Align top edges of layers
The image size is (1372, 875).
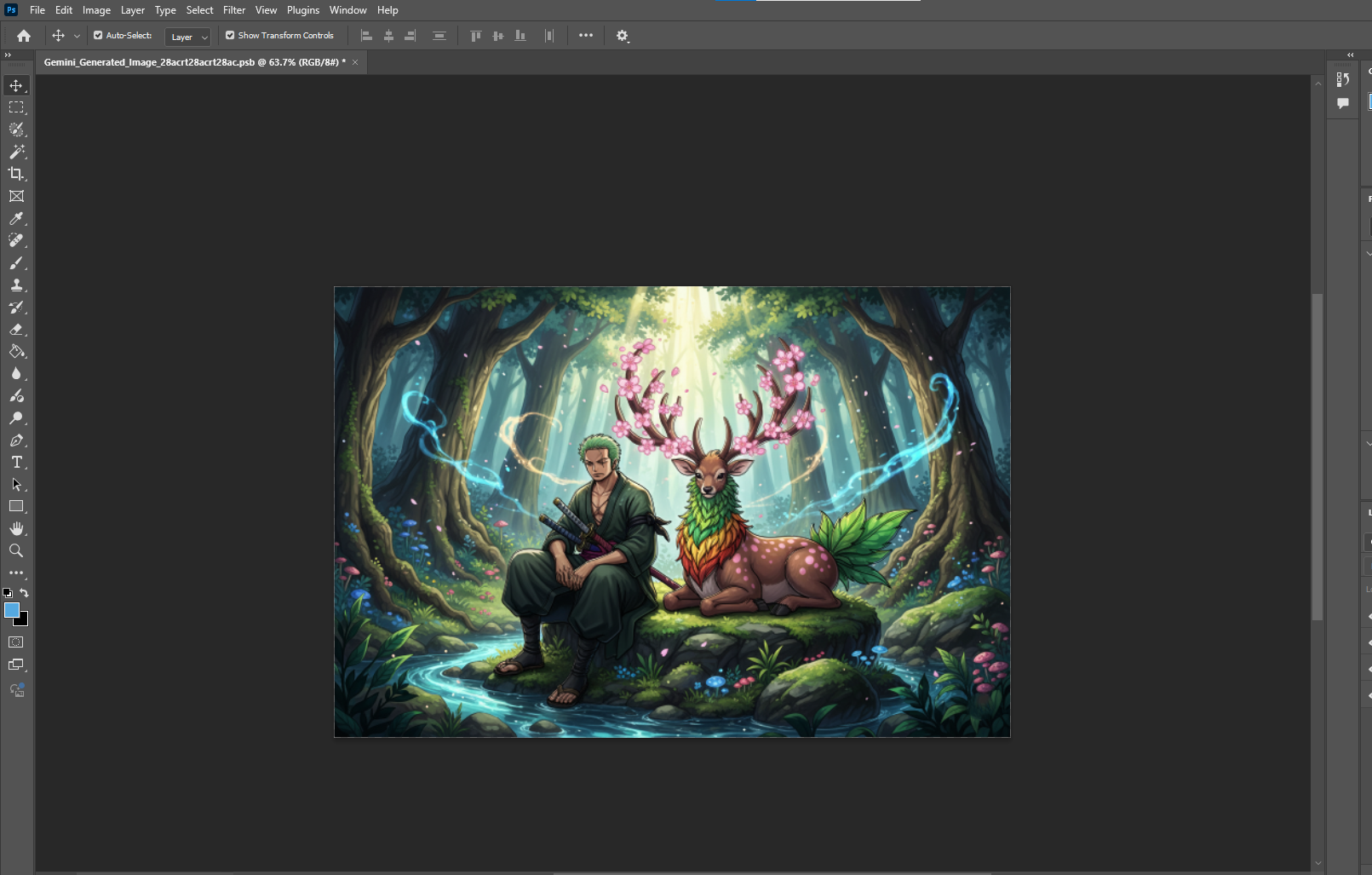[476, 36]
